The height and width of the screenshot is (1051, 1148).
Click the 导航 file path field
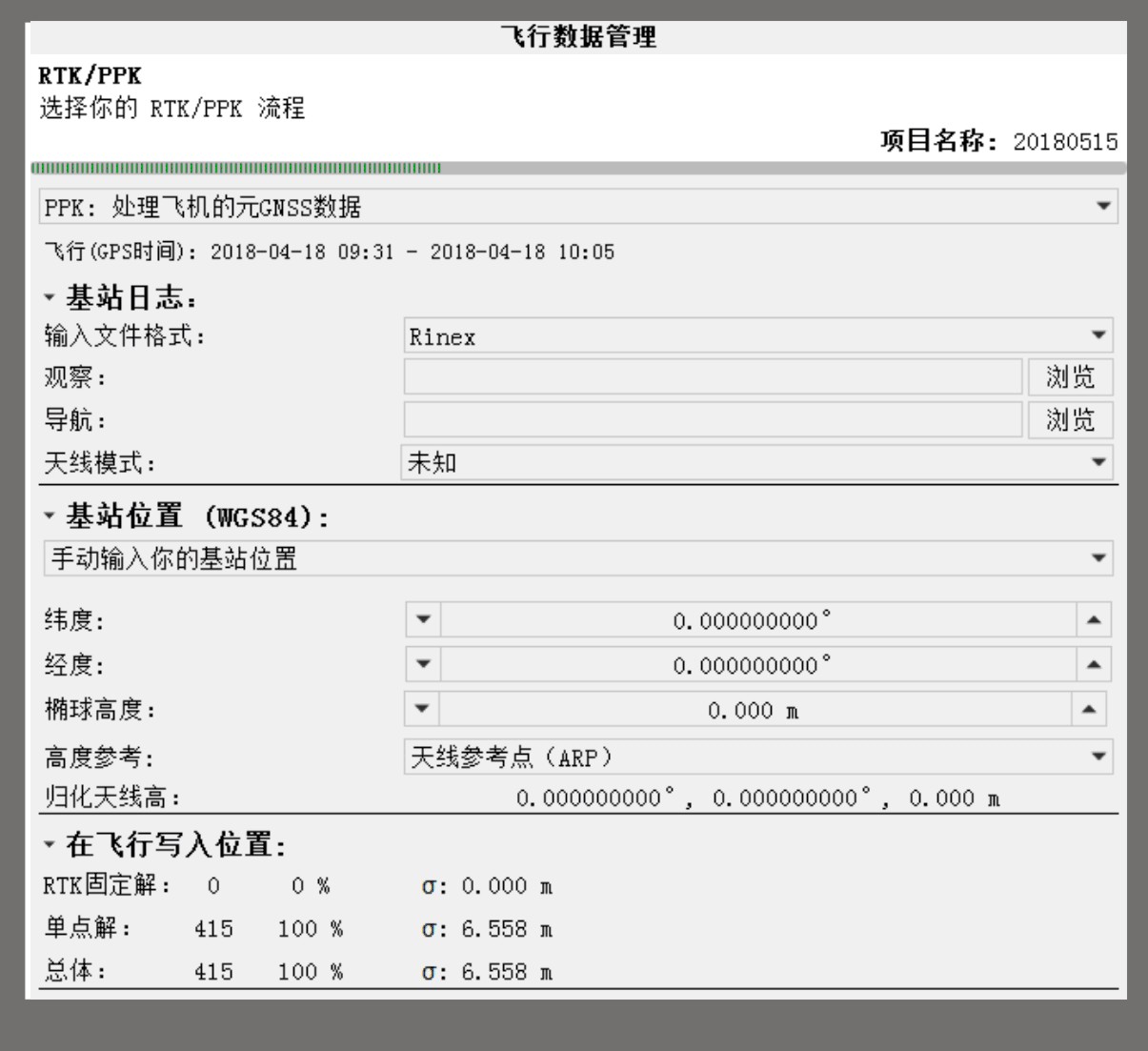click(713, 420)
